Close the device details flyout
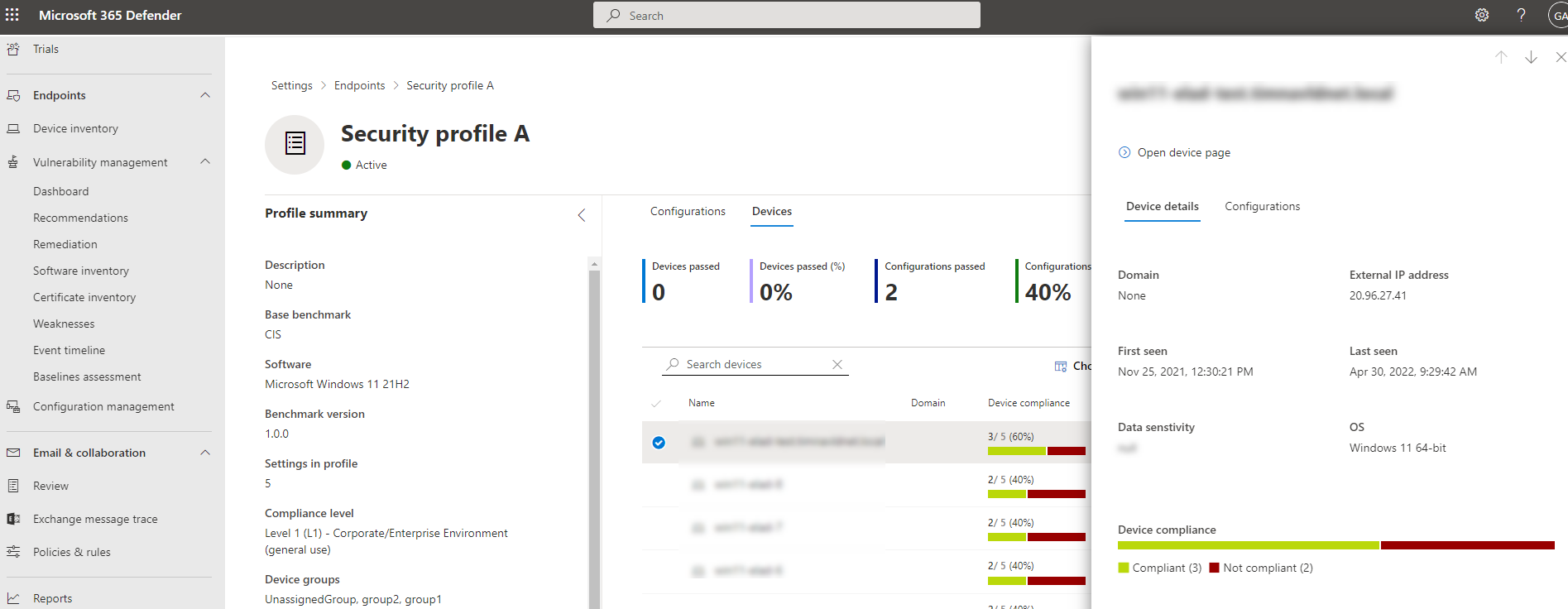This screenshot has width=1568, height=609. pos(1561,57)
